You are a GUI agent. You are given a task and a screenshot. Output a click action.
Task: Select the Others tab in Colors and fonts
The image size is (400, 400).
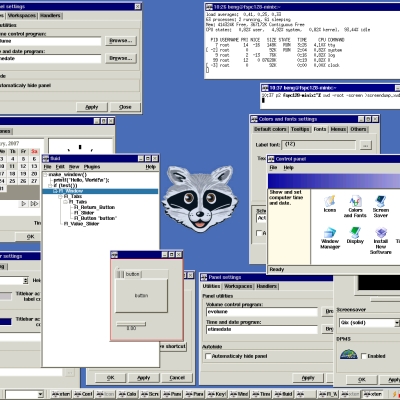[358, 129]
